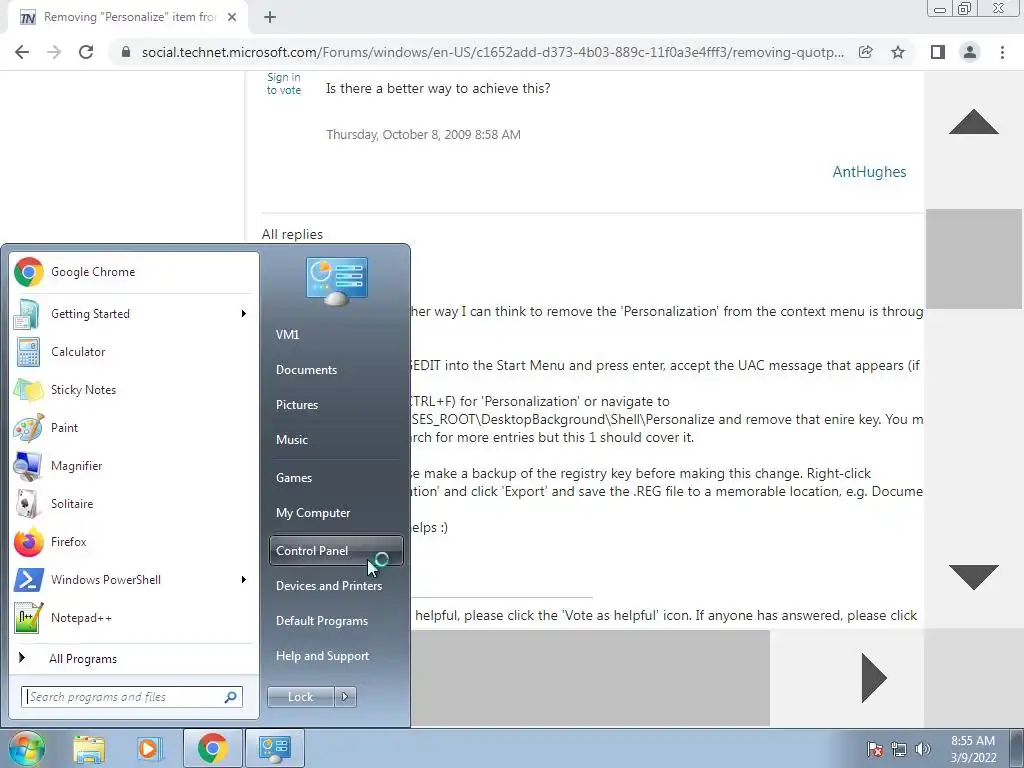Viewport: 1024px width, 768px height.
Task: Switch to Chrome from the taskbar
Action: click(212, 748)
